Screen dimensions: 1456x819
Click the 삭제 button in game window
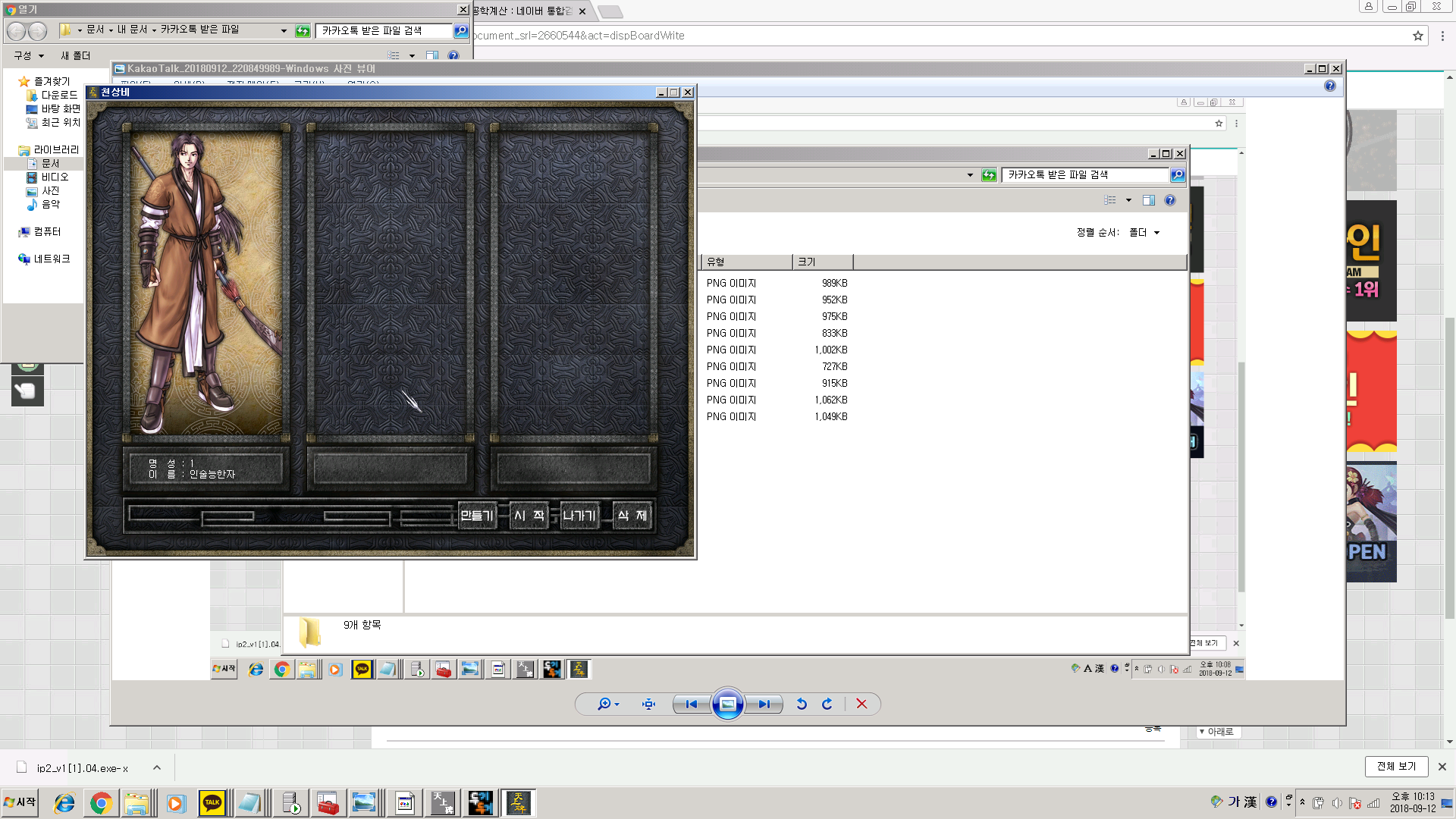click(x=632, y=516)
